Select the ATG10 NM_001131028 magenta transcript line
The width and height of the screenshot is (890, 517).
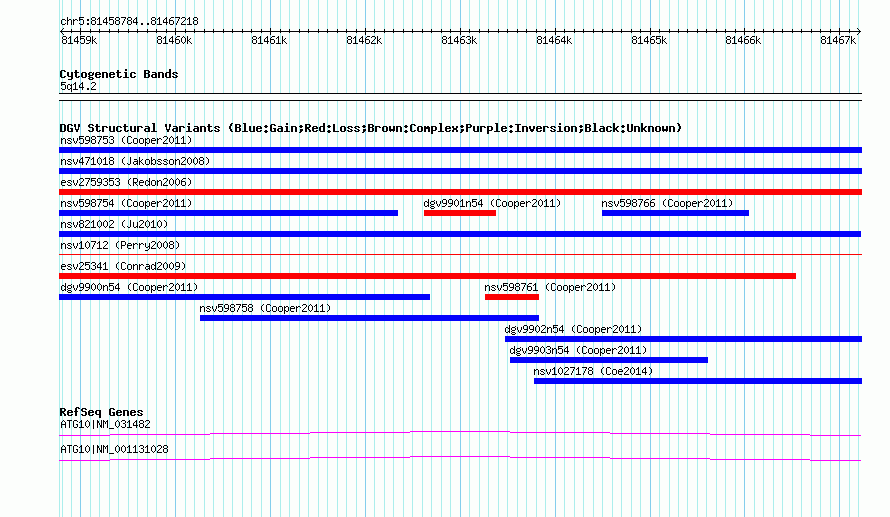[x=460, y=459]
